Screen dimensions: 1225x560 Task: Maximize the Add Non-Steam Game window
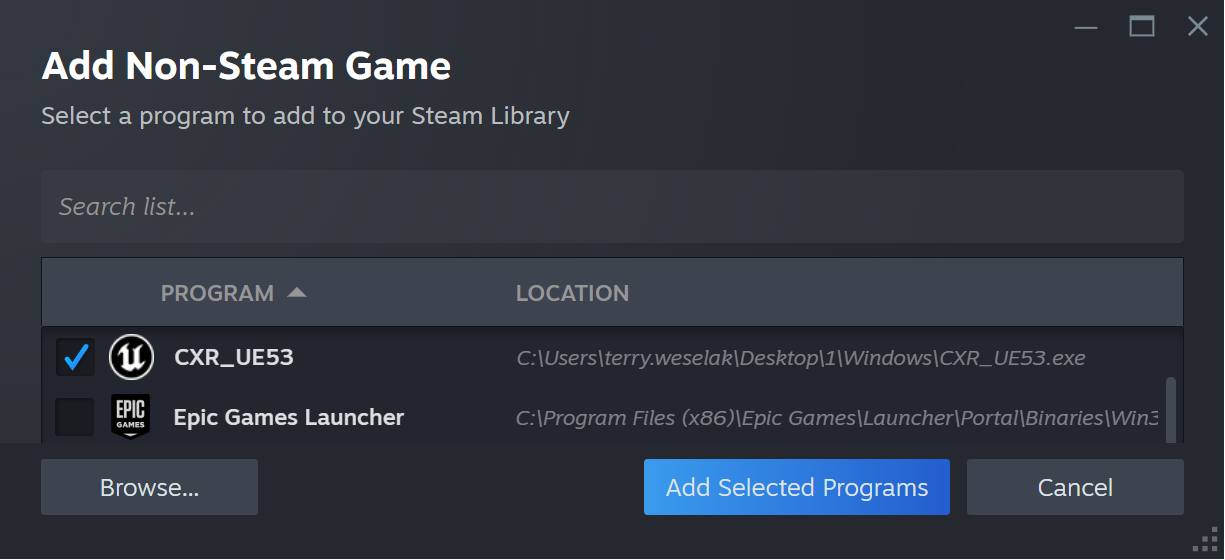click(x=1142, y=27)
